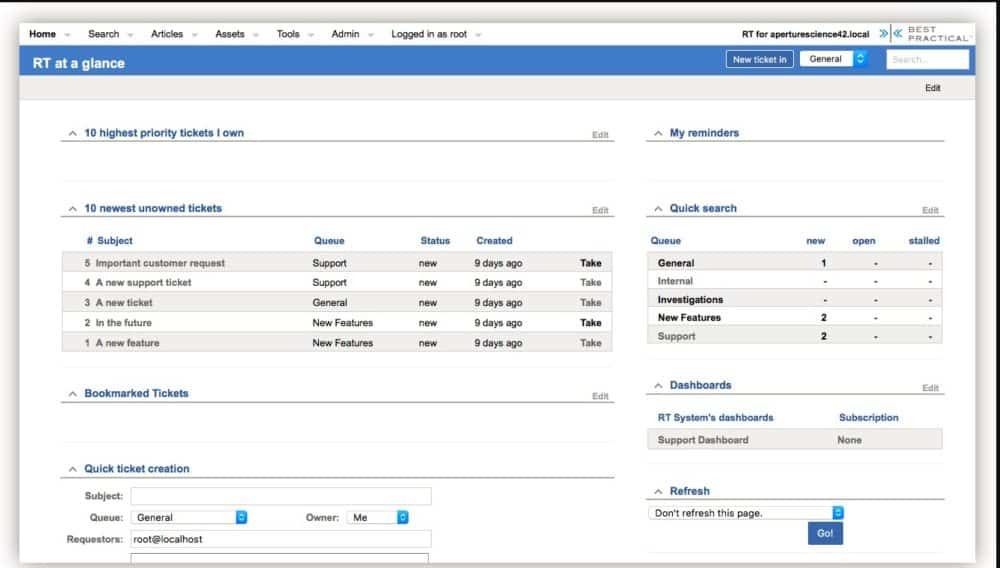This screenshot has height=568, width=1000.
Task: Click the Best Practical logo
Action: pyautogui.click(x=924, y=34)
